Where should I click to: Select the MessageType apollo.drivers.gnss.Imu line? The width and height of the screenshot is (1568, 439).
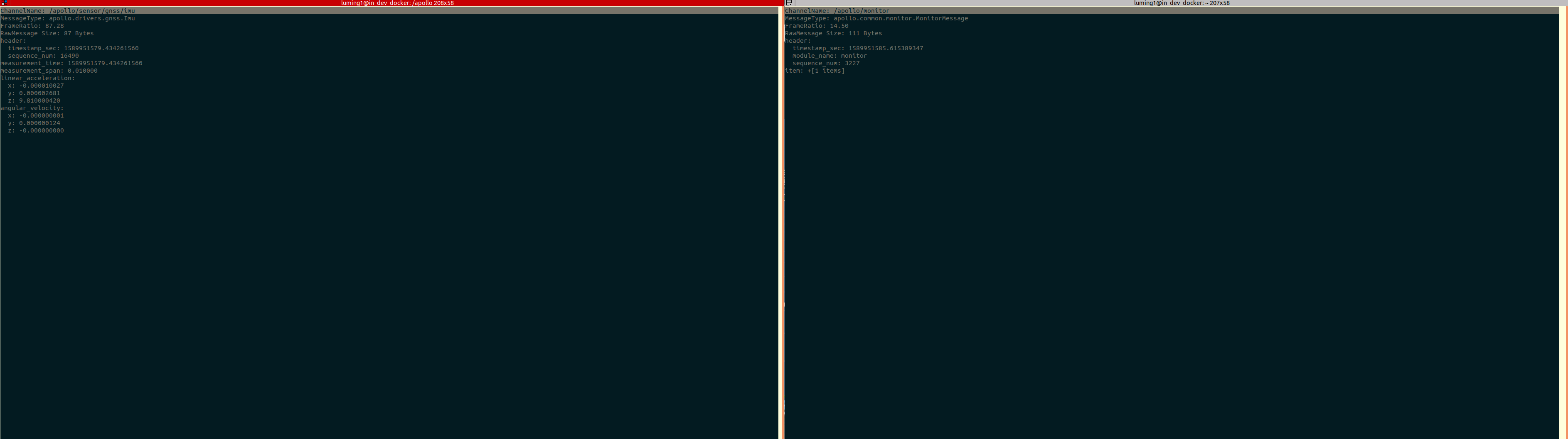click(68, 18)
